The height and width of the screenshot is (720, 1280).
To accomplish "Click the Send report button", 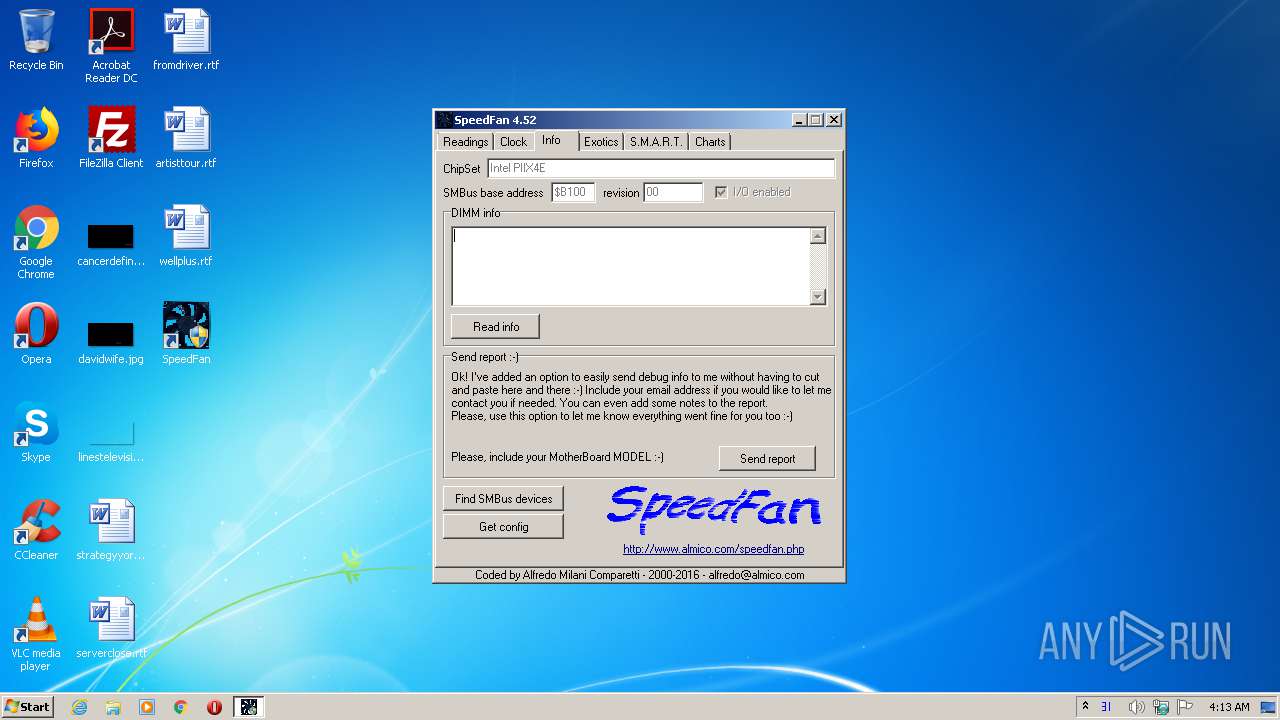I will pos(767,459).
